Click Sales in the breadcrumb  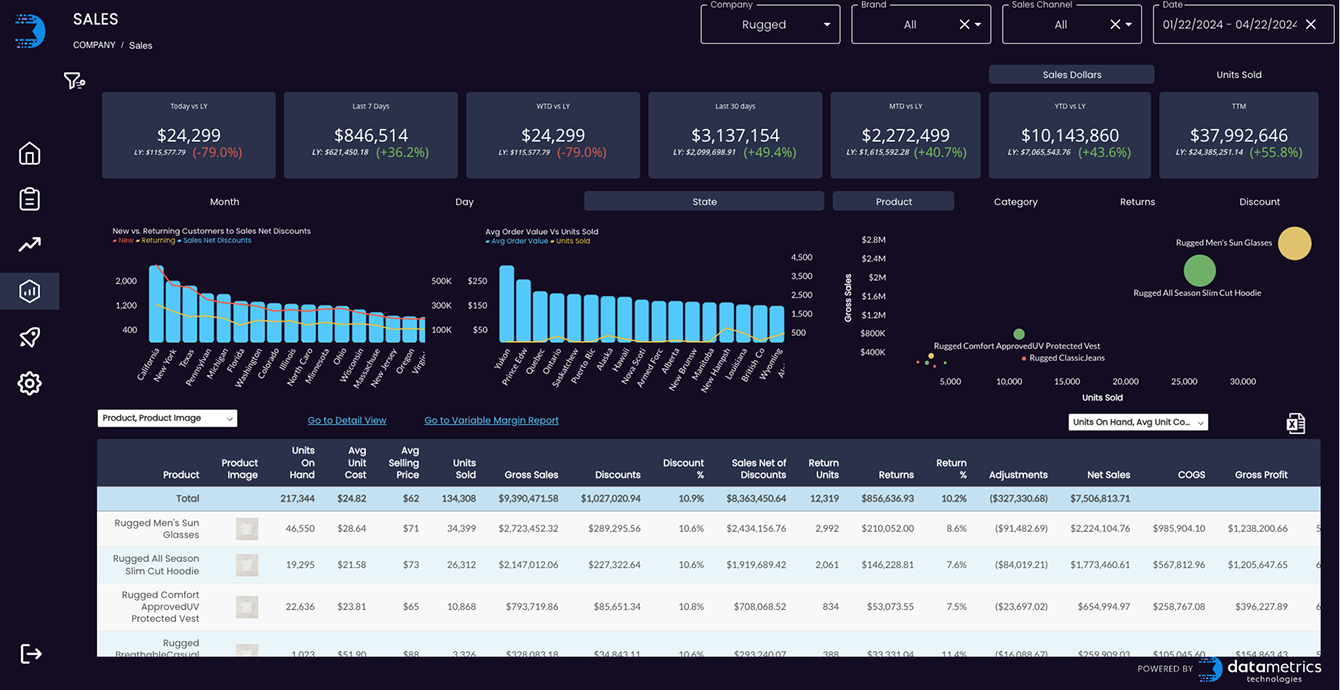(x=141, y=46)
